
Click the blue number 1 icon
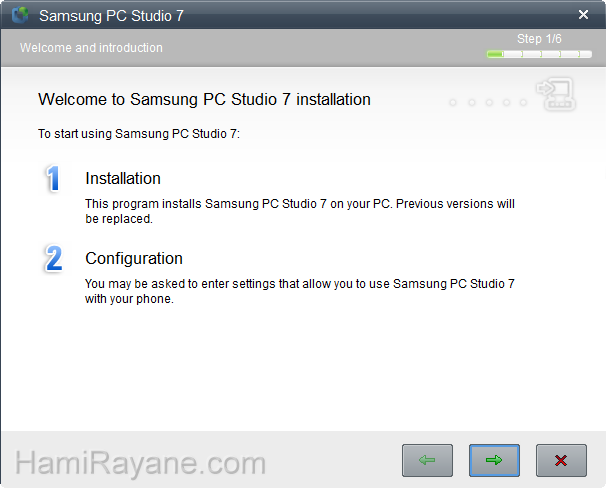point(53,179)
